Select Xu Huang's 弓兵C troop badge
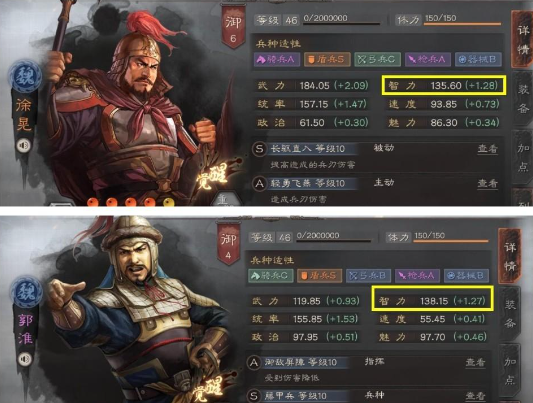533x403 pixels. tap(378, 59)
